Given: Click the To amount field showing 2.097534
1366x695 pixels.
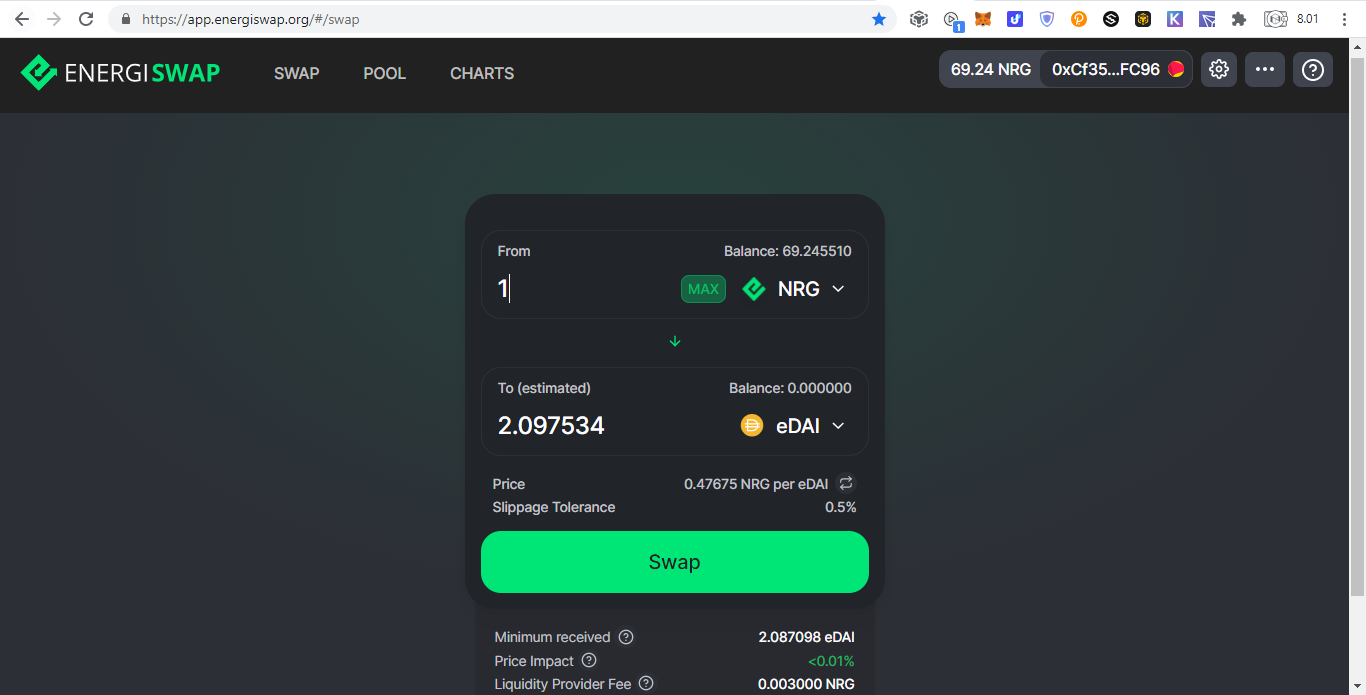Looking at the screenshot, I should pos(610,426).
